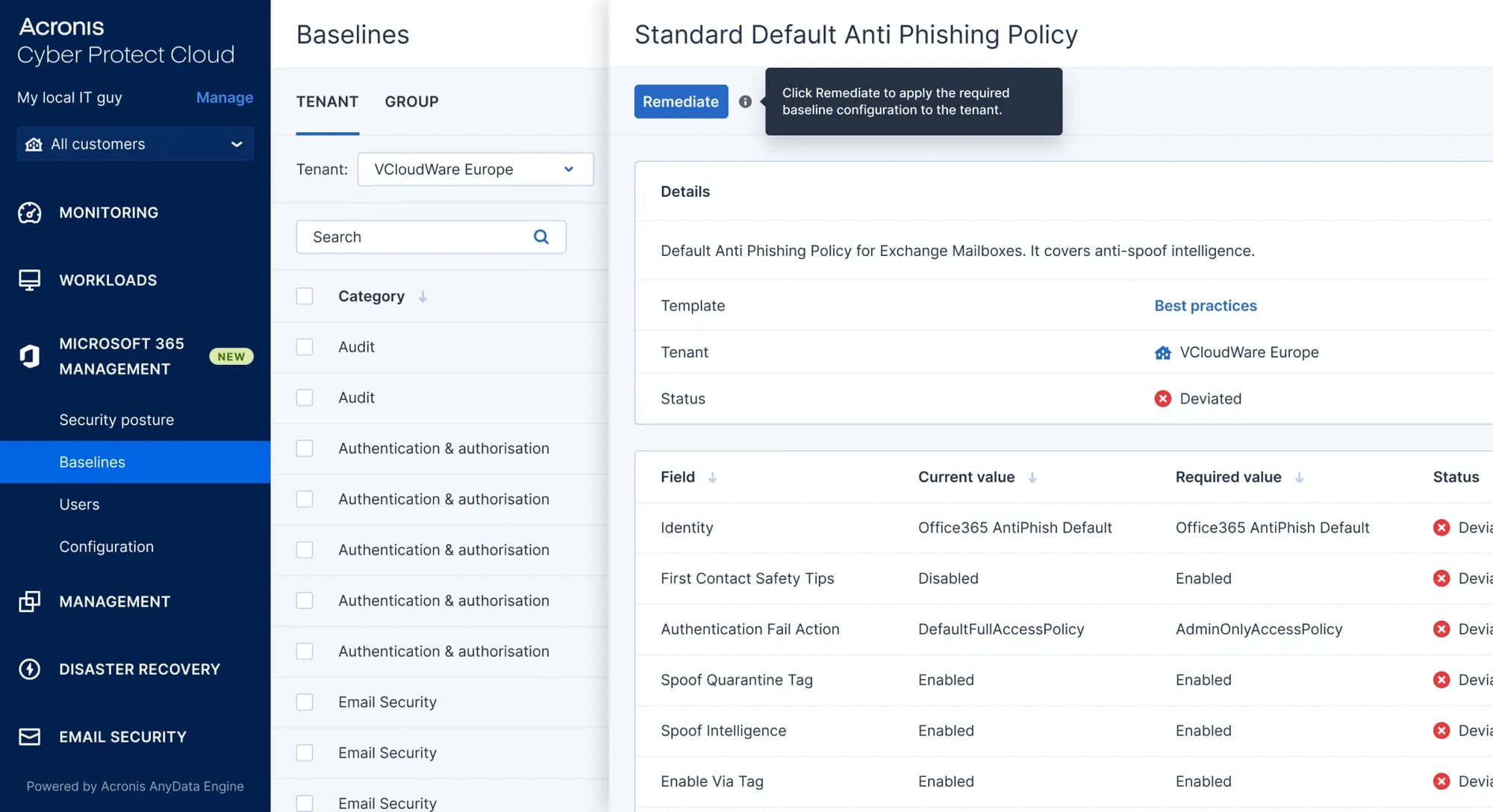This screenshot has height=812, width=1493.
Task: Sort by Current value column arrow
Action: coord(1032,478)
